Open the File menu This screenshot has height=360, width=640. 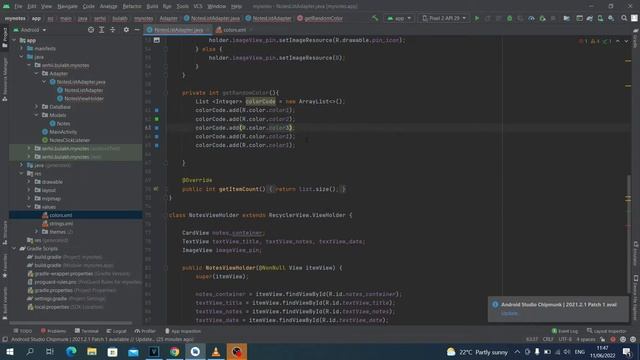tap(18, 6)
